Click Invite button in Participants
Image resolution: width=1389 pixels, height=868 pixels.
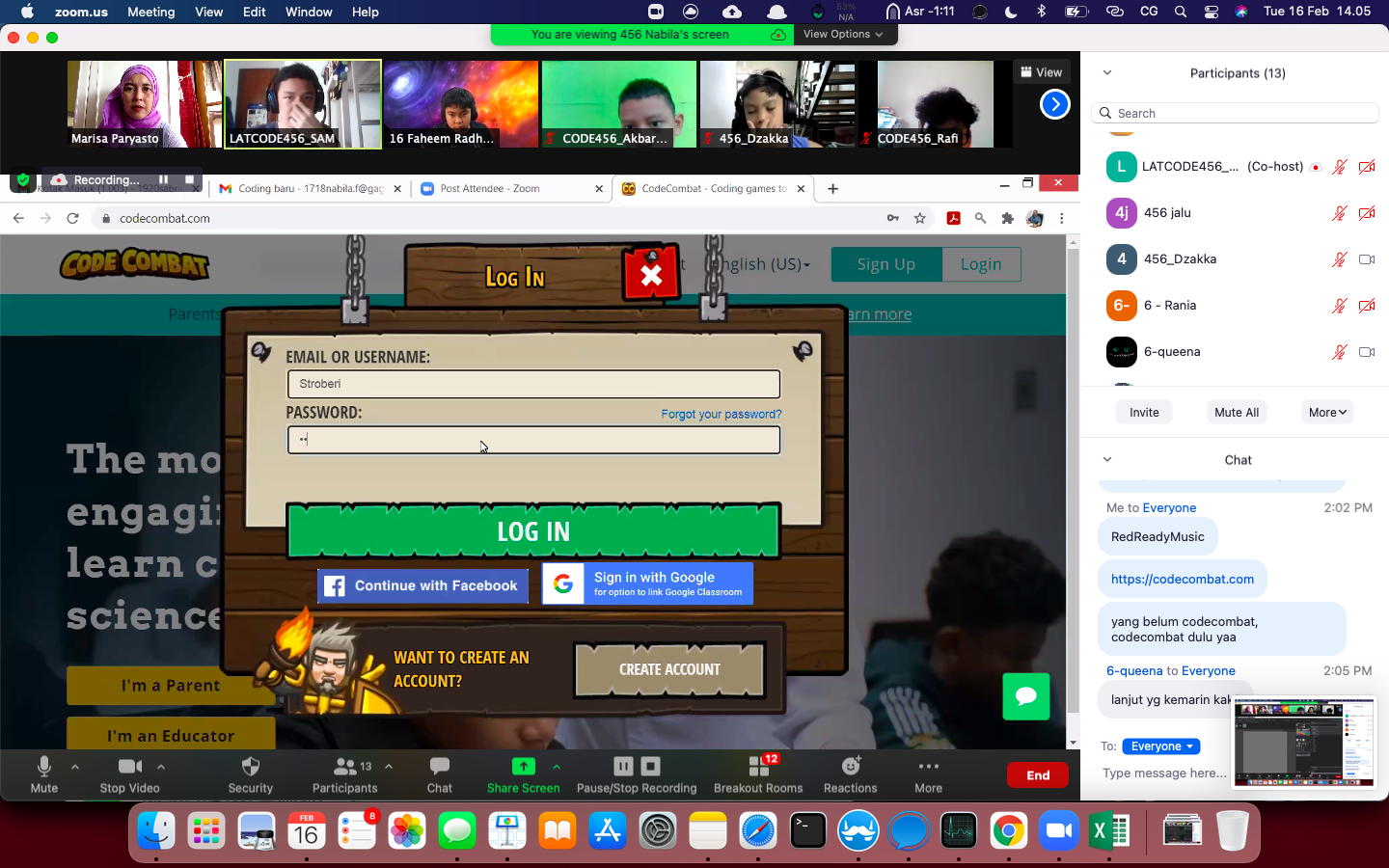(x=1144, y=412)
